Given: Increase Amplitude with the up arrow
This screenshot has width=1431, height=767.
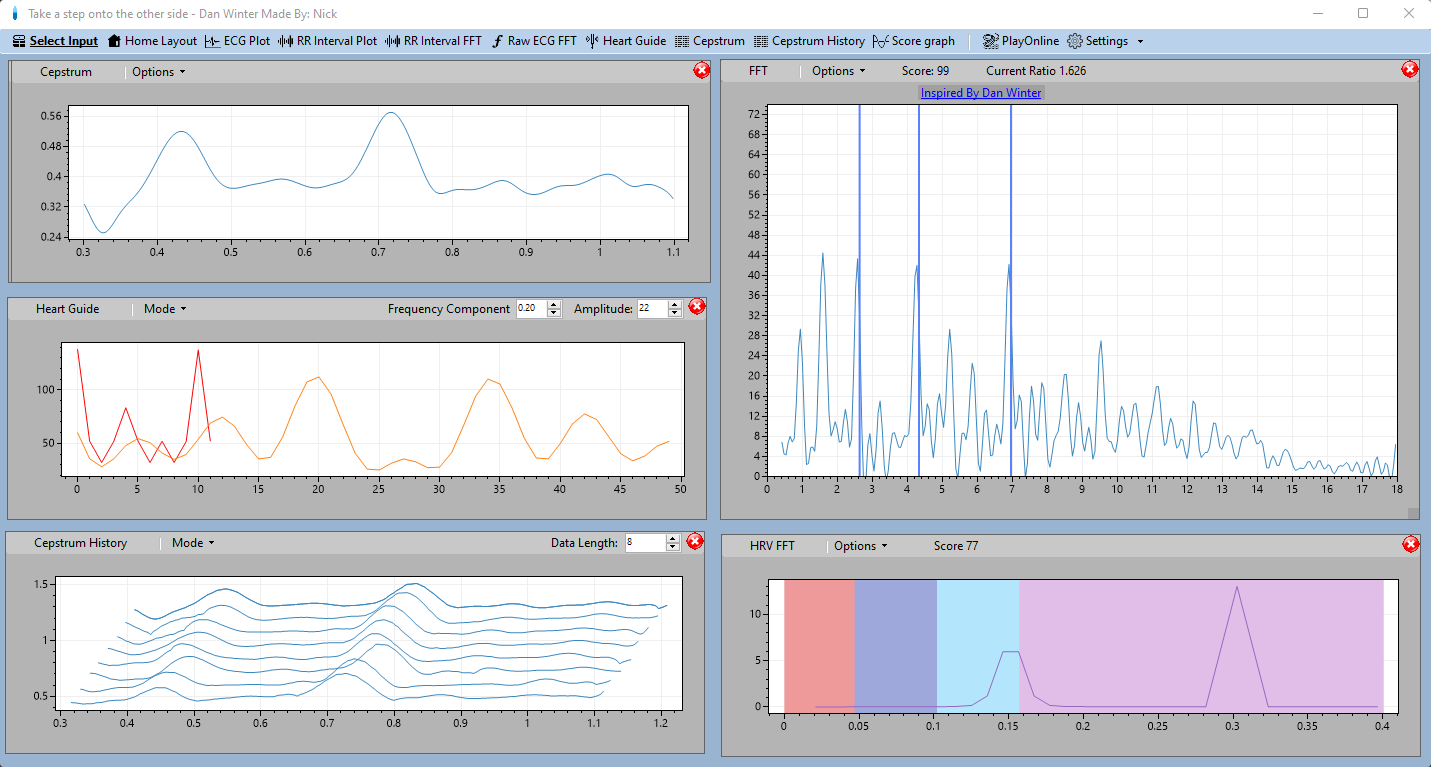Looking at the screenshot, I should click(x=675, y=304).
